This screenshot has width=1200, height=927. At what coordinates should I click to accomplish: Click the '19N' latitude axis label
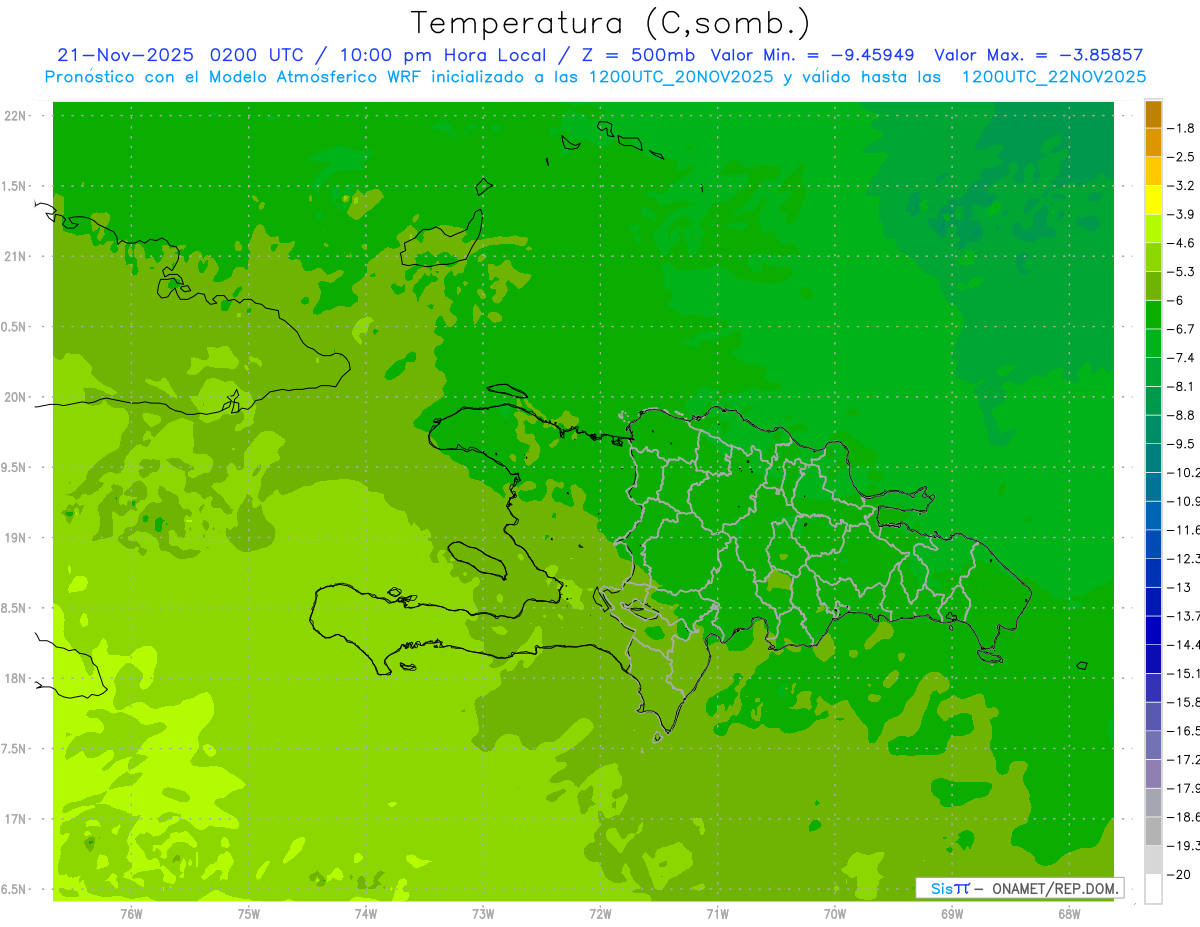(17, 538)
